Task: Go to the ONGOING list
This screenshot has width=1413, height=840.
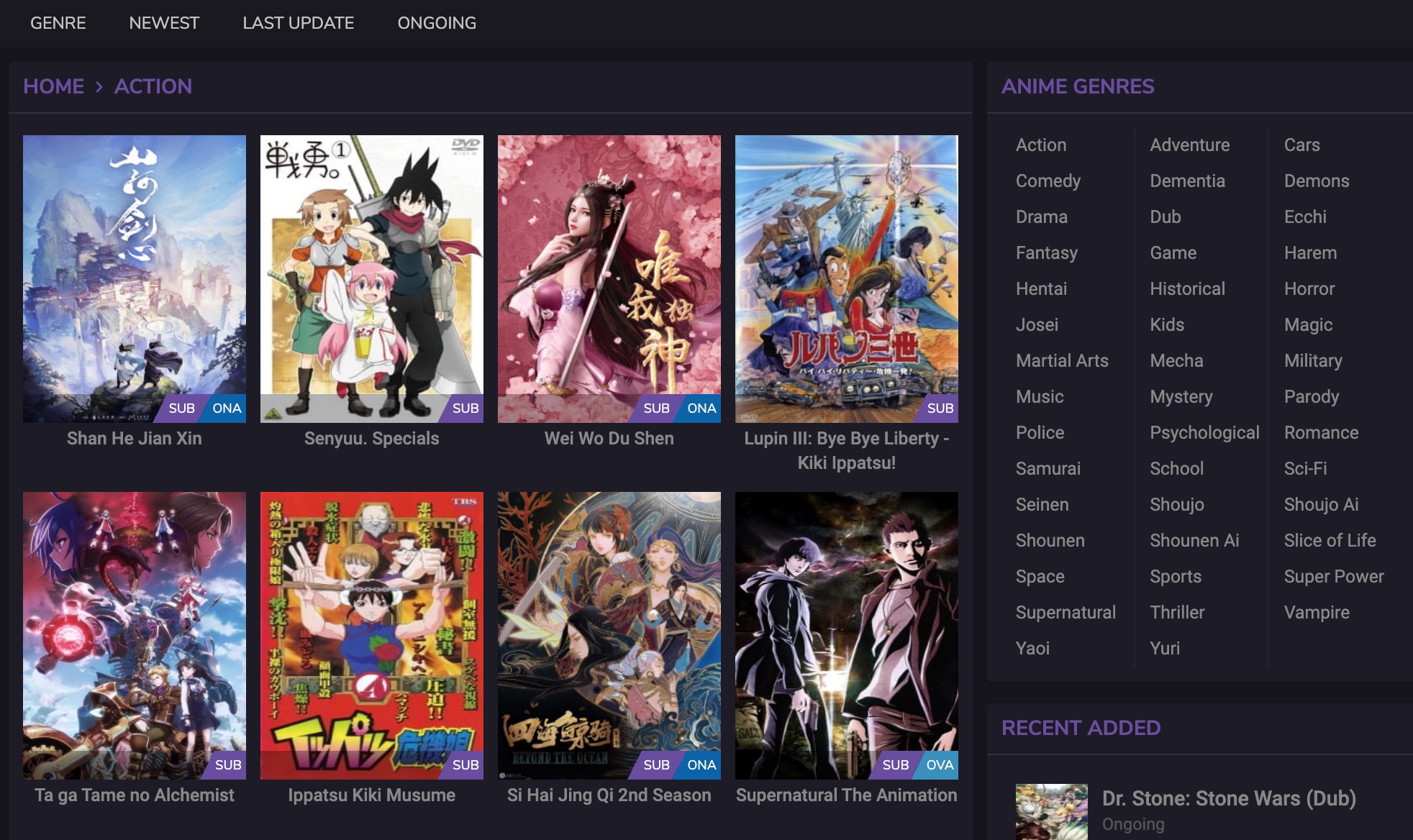Action: 437,23
